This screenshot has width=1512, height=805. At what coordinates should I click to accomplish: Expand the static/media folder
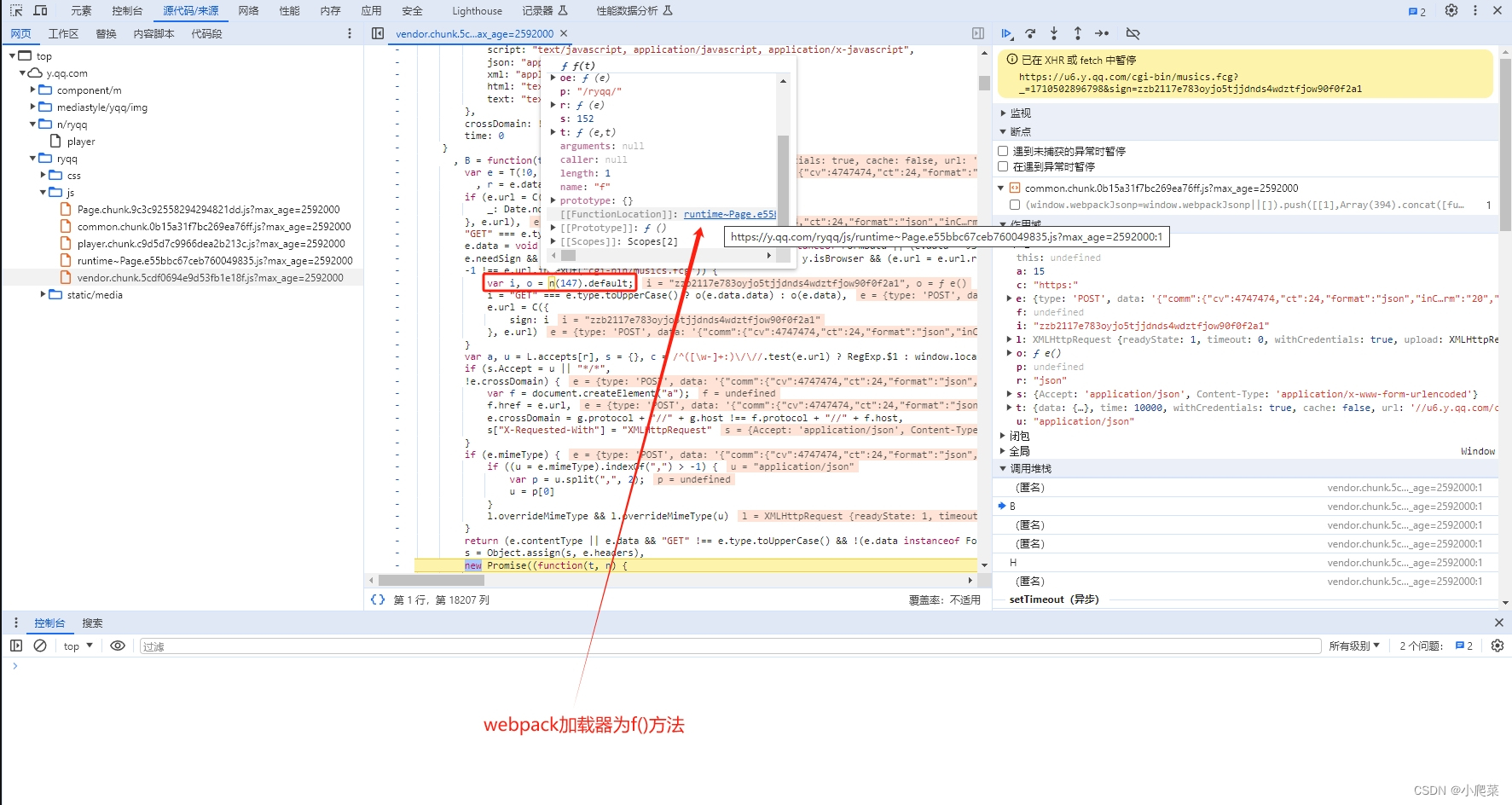click(x=43, y=294)
